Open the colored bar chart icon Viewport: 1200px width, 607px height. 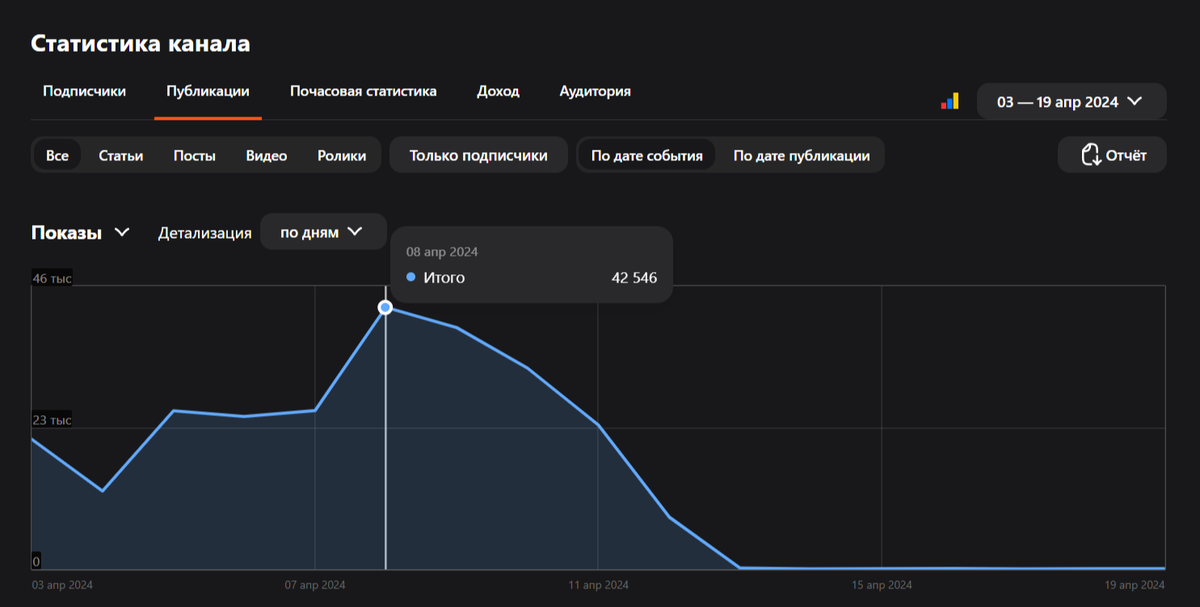click(x=949, y=101)
